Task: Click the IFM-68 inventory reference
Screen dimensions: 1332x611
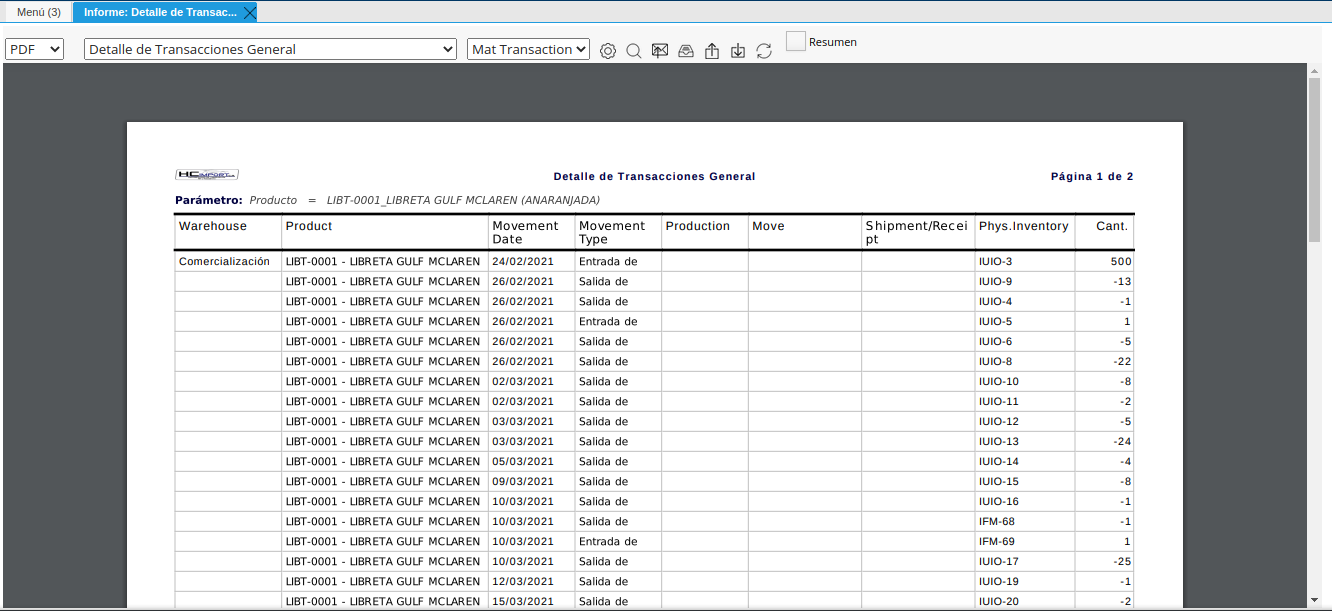Action: [x=997, y=522]
